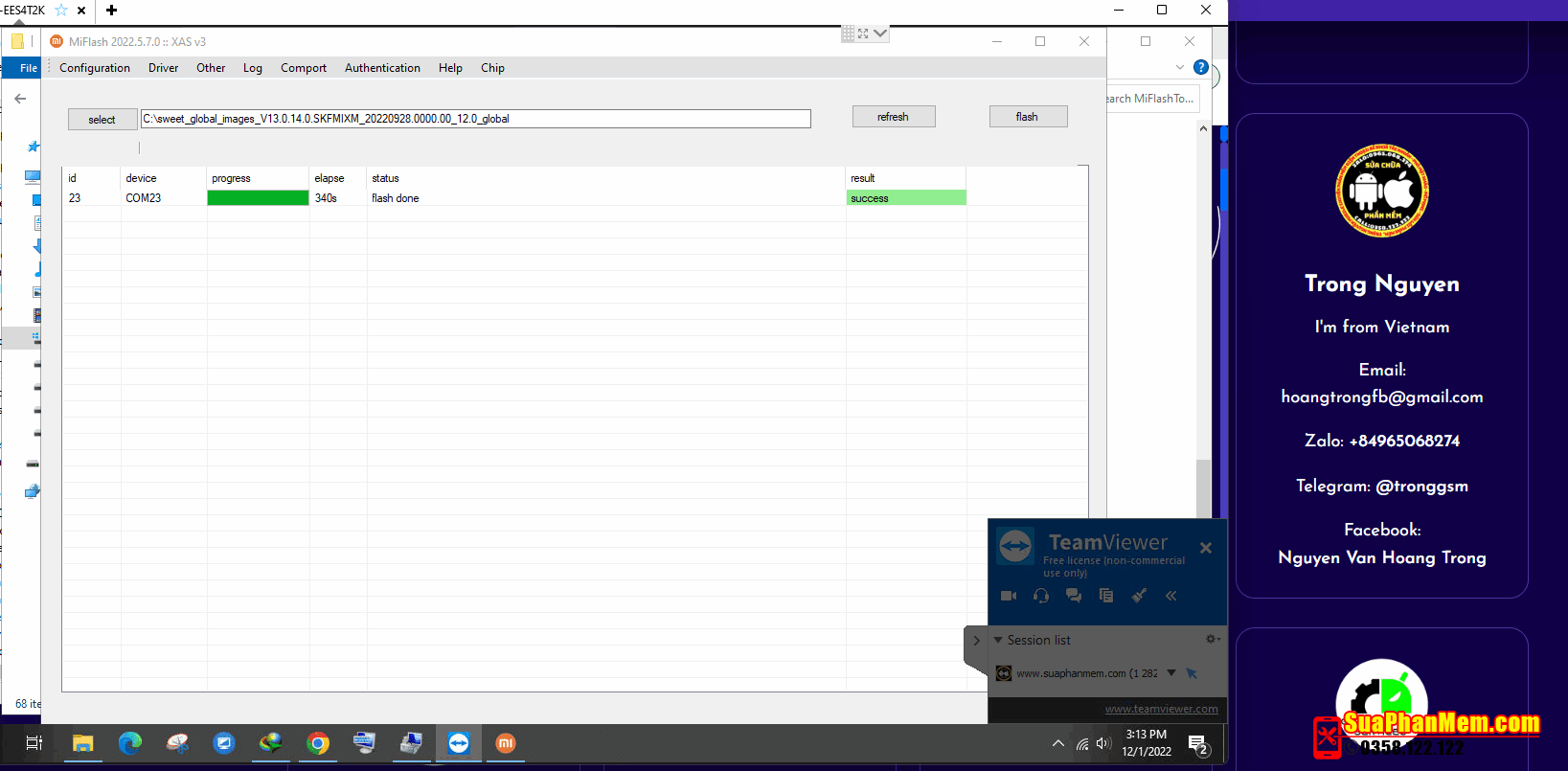
Task: Open the TeamViewer chat icon
Action: point(1074,596)
